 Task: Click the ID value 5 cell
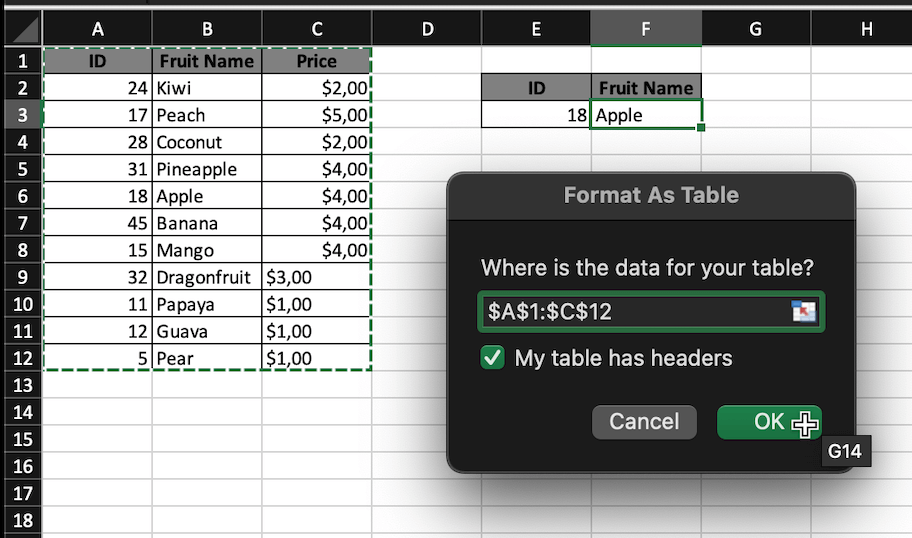[98, 358]
